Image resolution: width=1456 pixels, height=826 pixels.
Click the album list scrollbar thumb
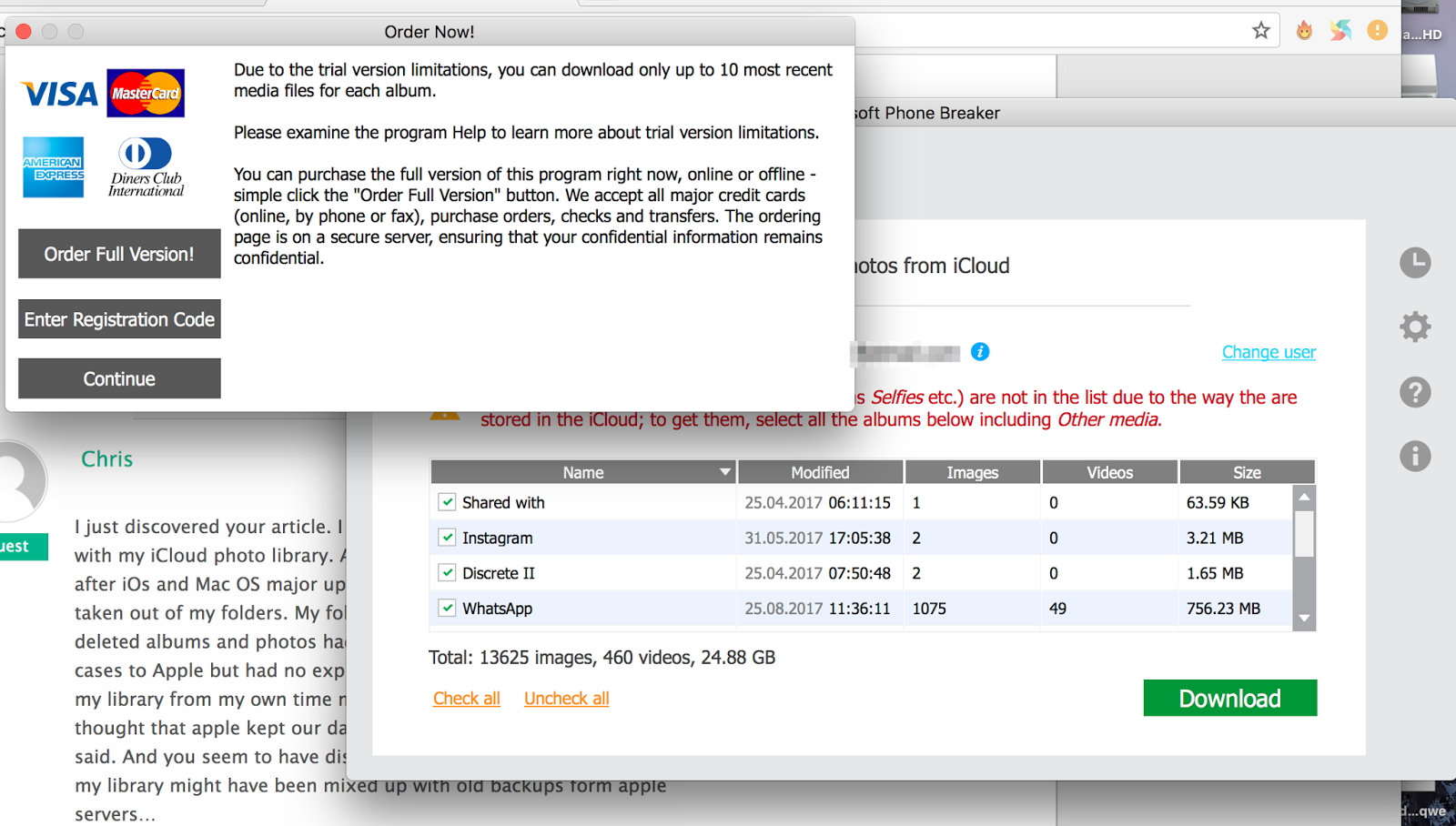coord(1304,533)
